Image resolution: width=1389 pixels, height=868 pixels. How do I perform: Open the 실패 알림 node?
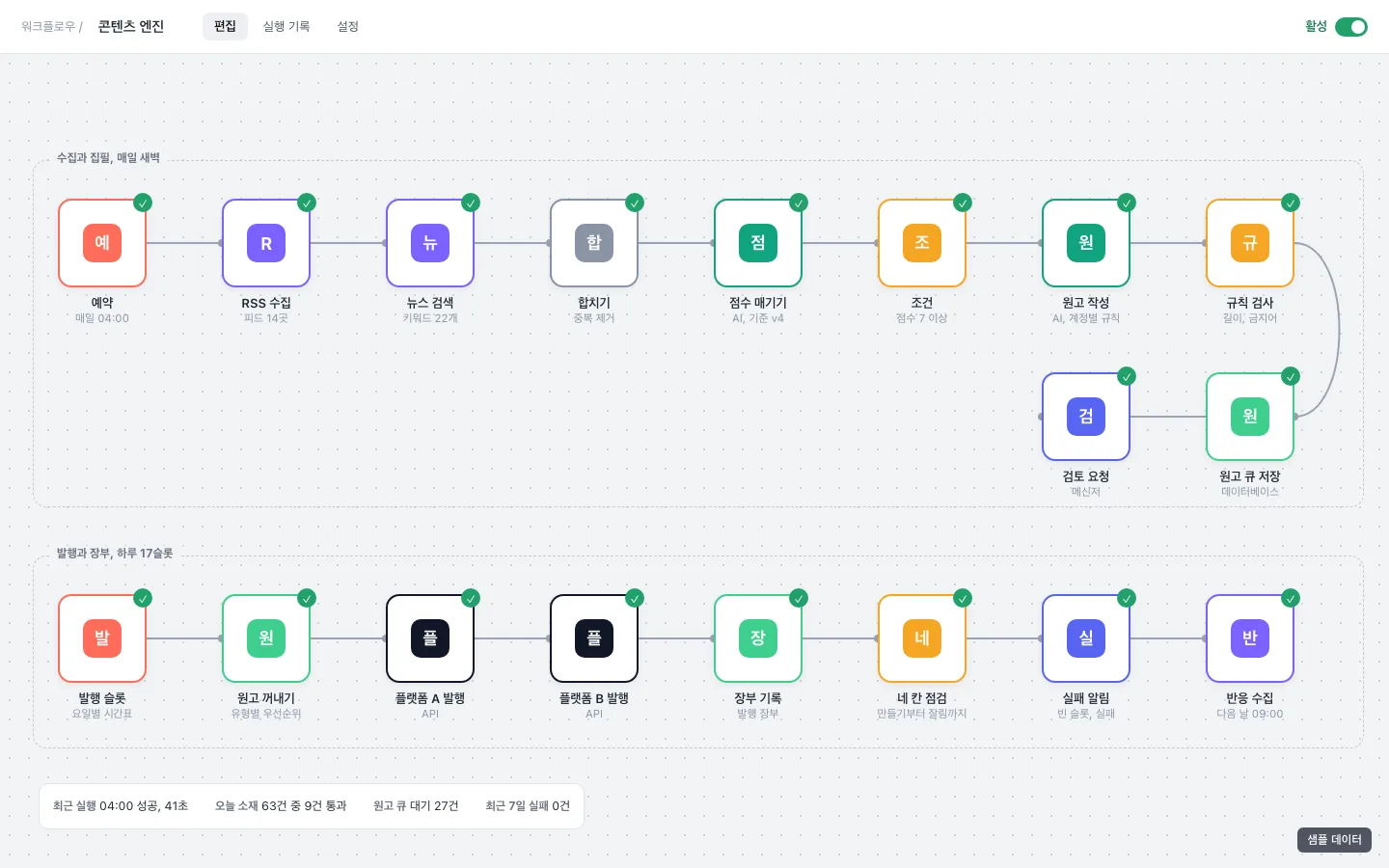pyautogui.click(x=1086, y=638)
